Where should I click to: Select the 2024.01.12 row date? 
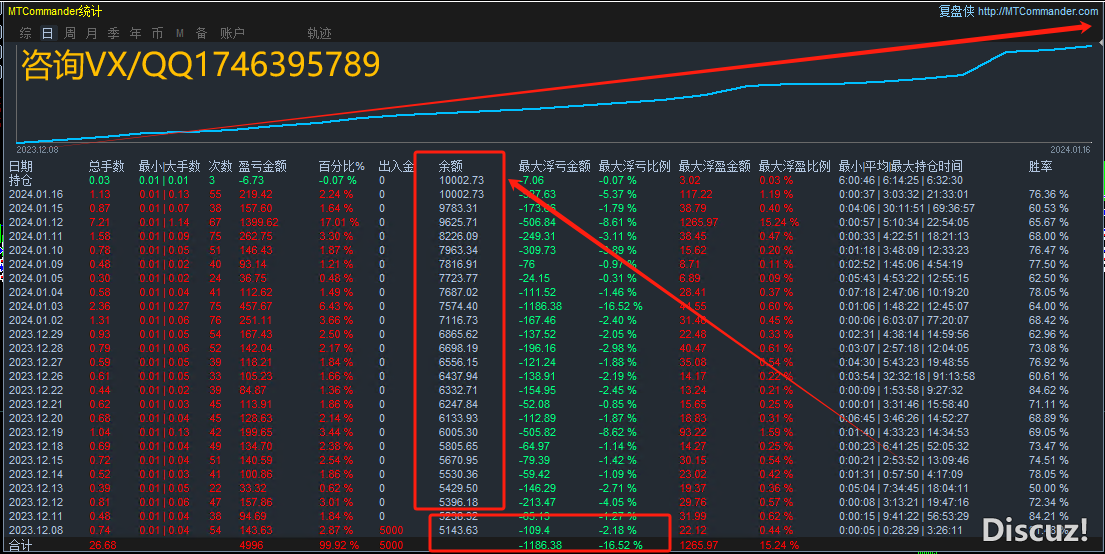tap(36, 221)
